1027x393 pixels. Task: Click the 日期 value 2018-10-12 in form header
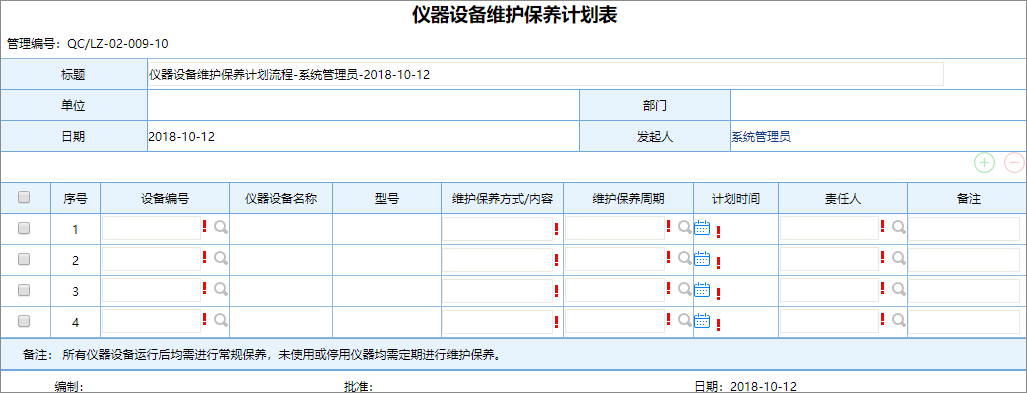[182, 137]
